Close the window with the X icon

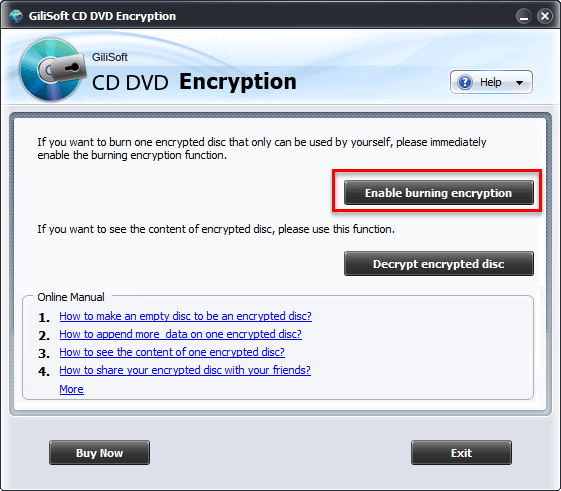click(545, 16)
